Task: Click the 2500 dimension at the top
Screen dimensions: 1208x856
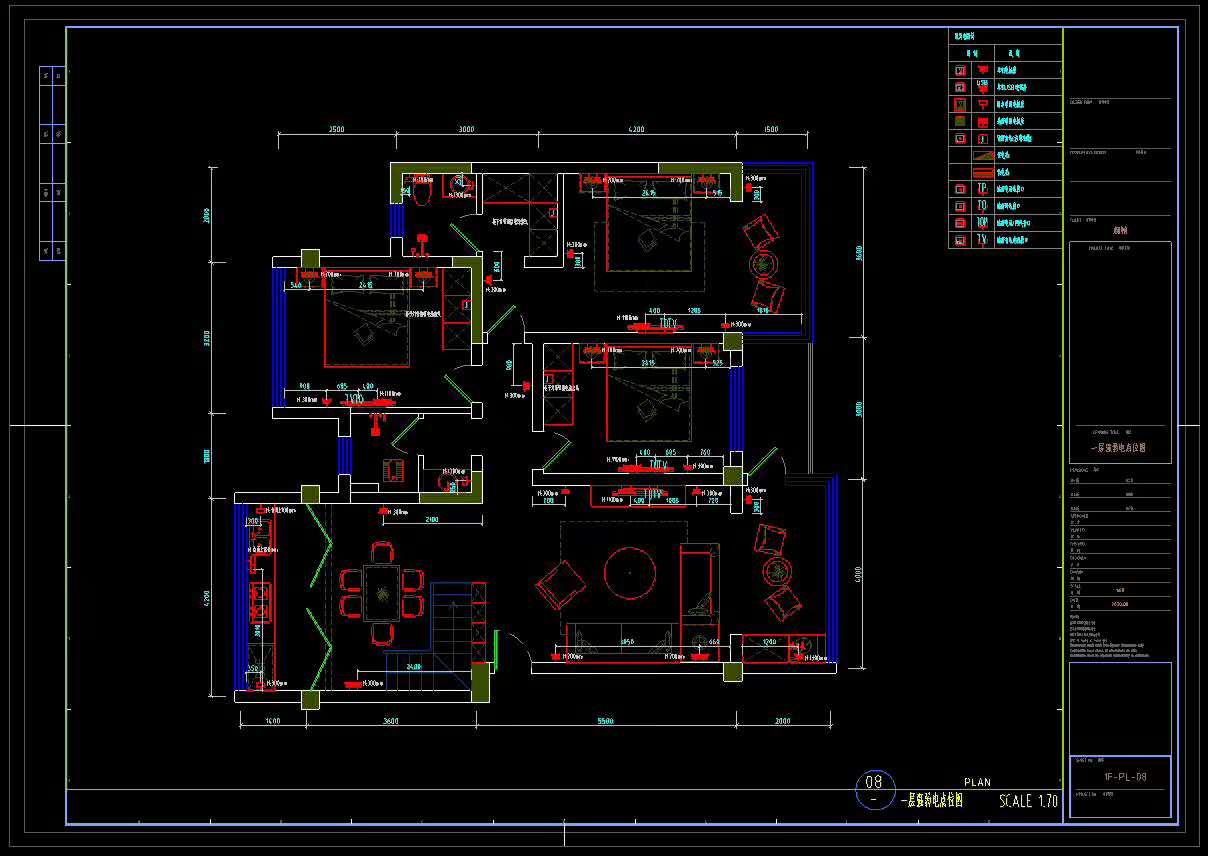Action: [336, 130]
